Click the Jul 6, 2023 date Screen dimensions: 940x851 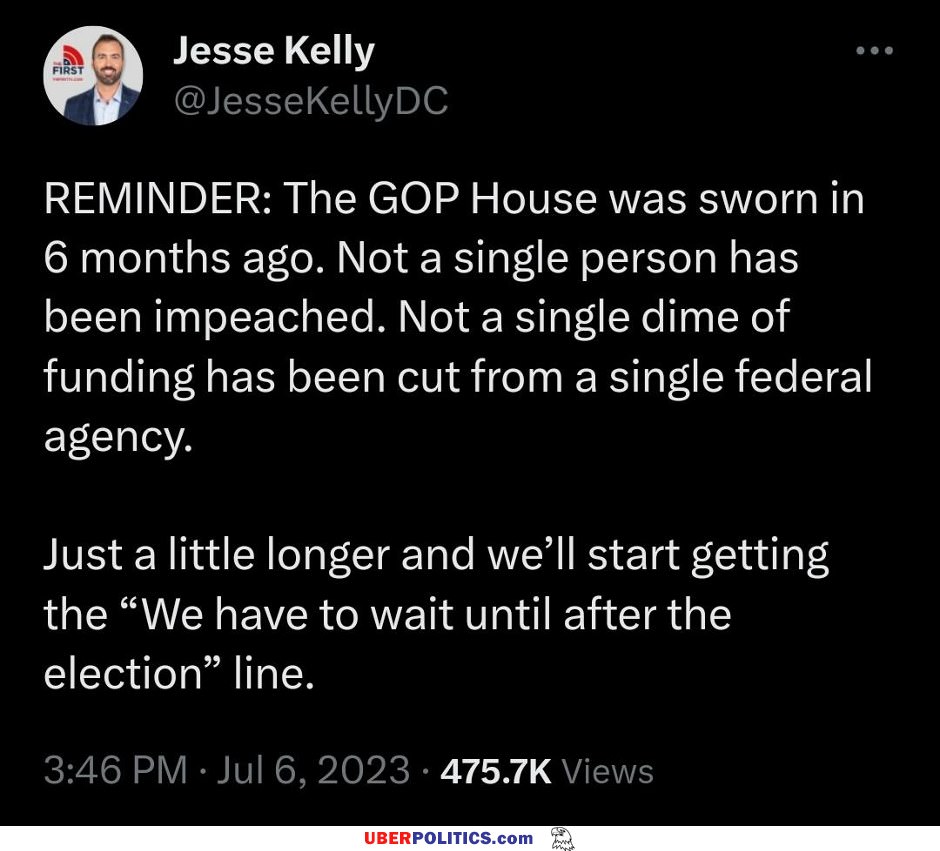313,770
